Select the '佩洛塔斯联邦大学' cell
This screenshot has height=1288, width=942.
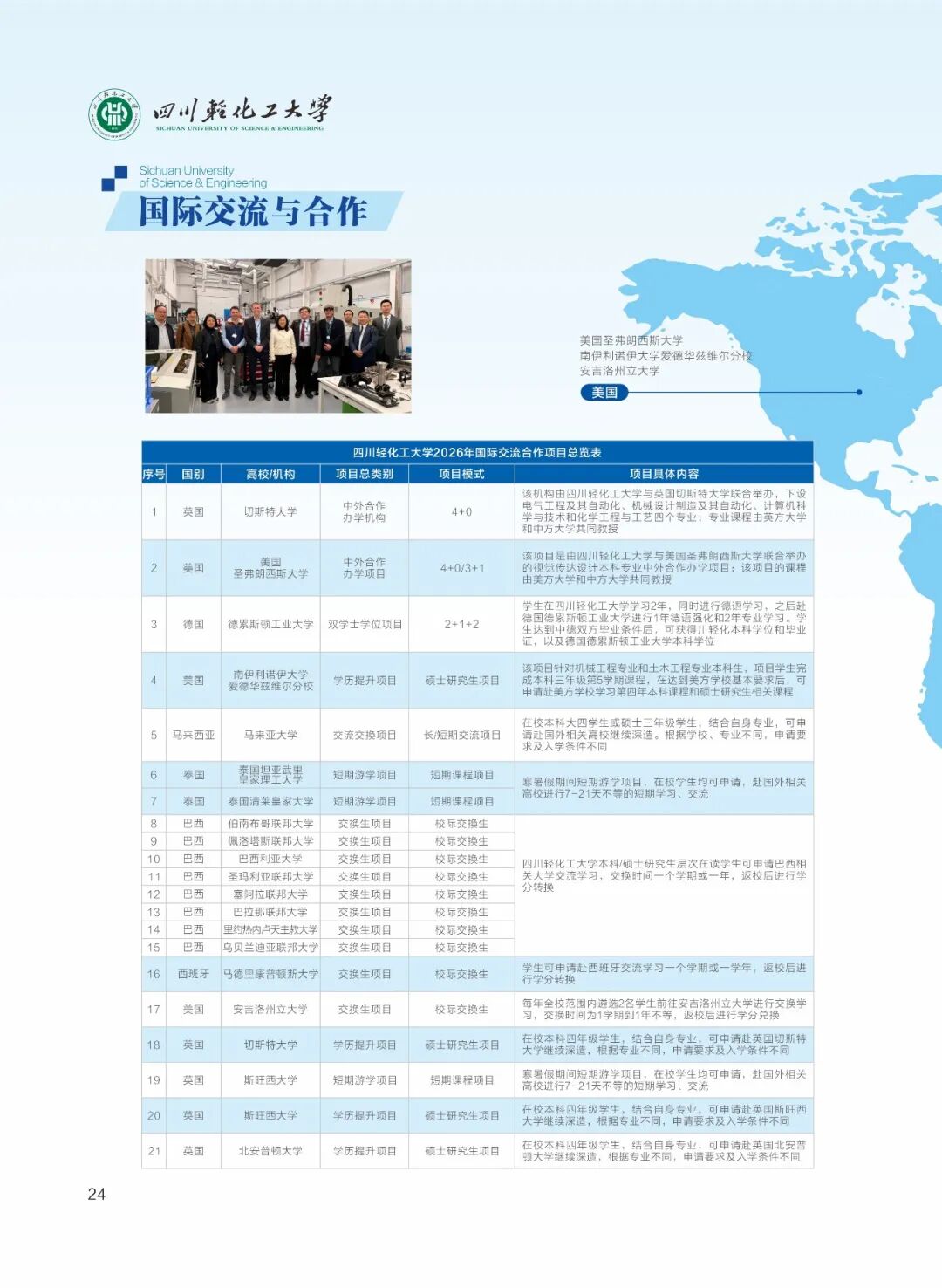click(x=270, y=841)
